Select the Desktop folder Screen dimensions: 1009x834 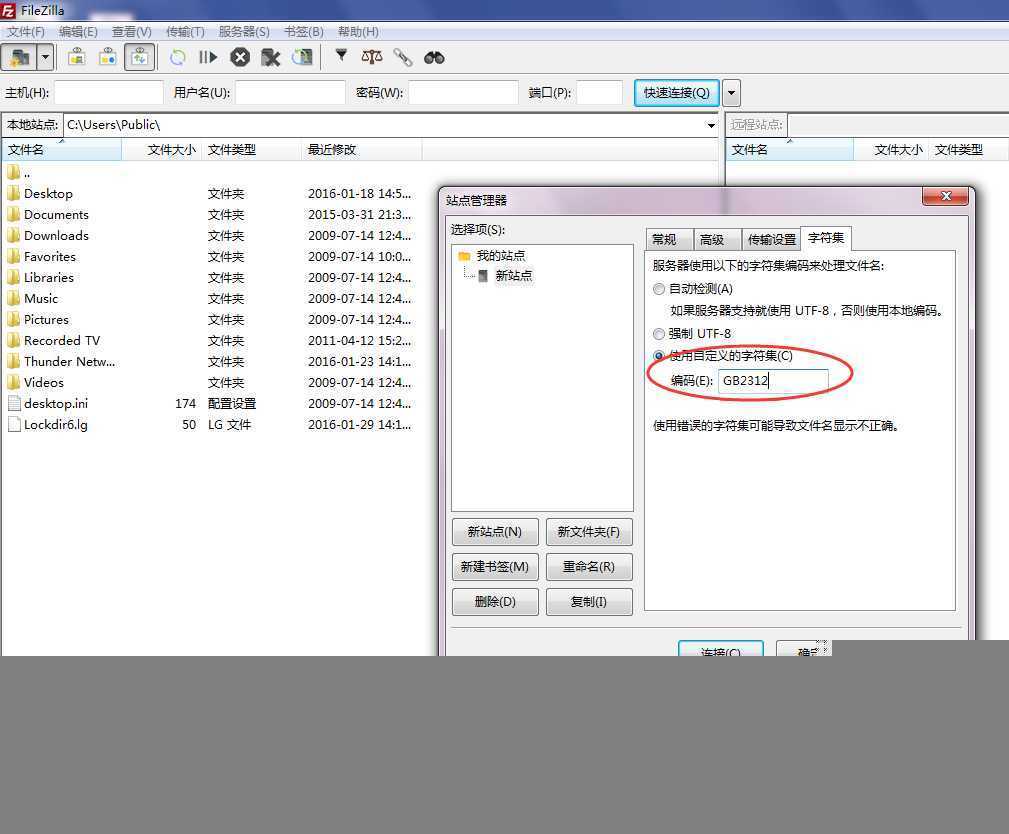[x=48, y=194]
